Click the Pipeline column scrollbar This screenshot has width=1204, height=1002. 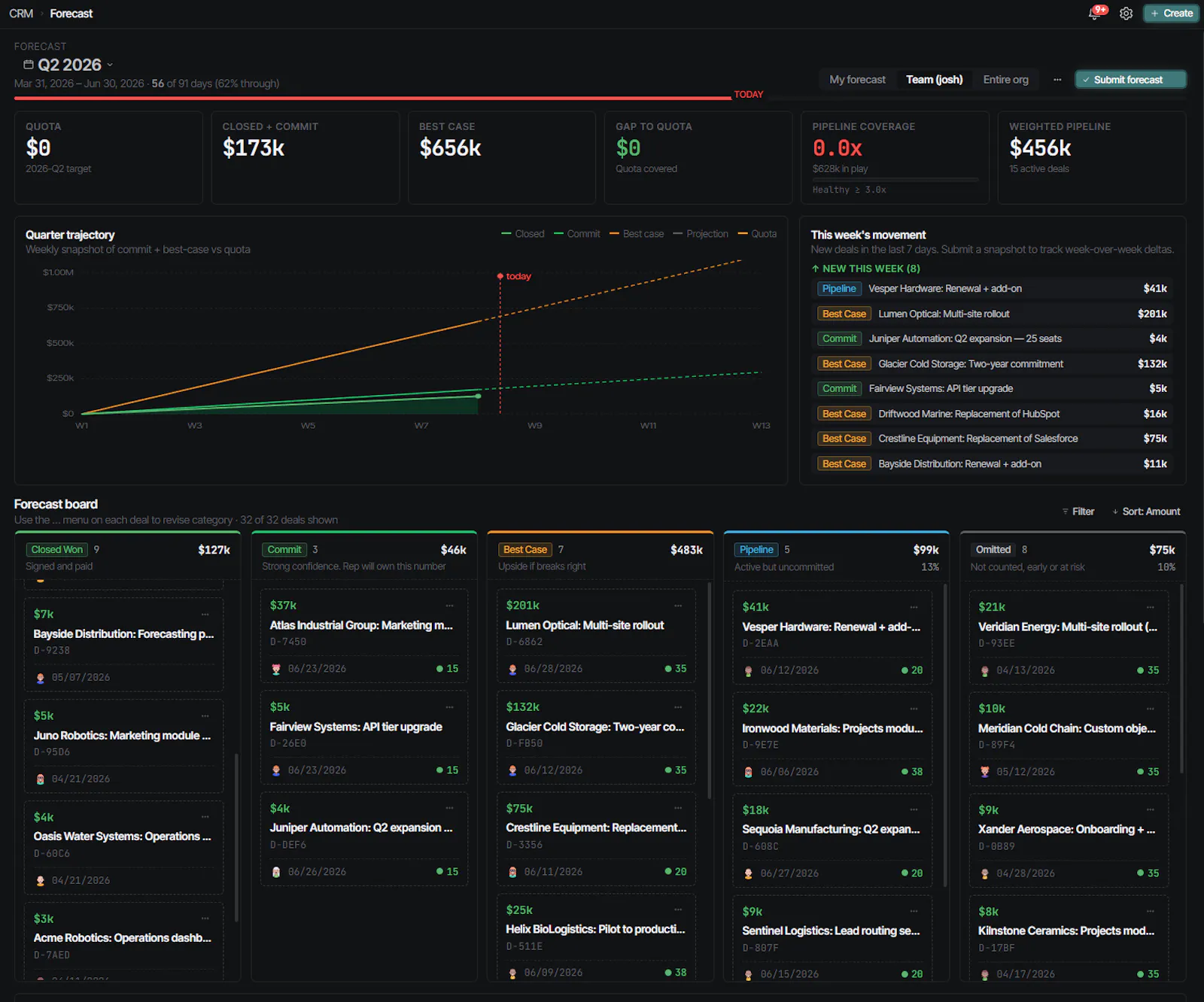945,735
